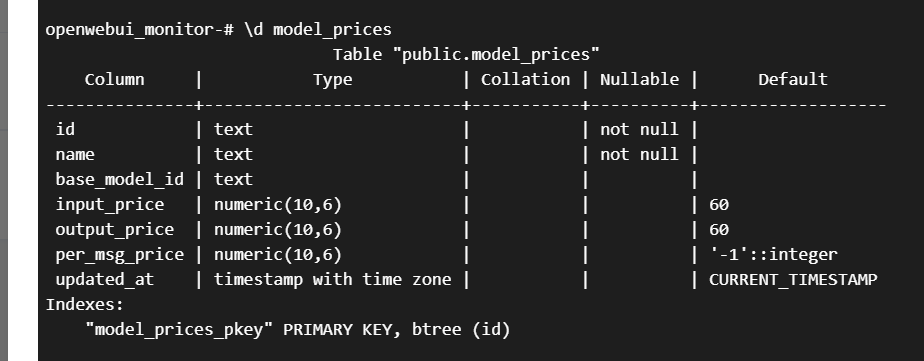Click the output_price column name
The width and height of the screenshot is (924, 361).
coord(114,229)
